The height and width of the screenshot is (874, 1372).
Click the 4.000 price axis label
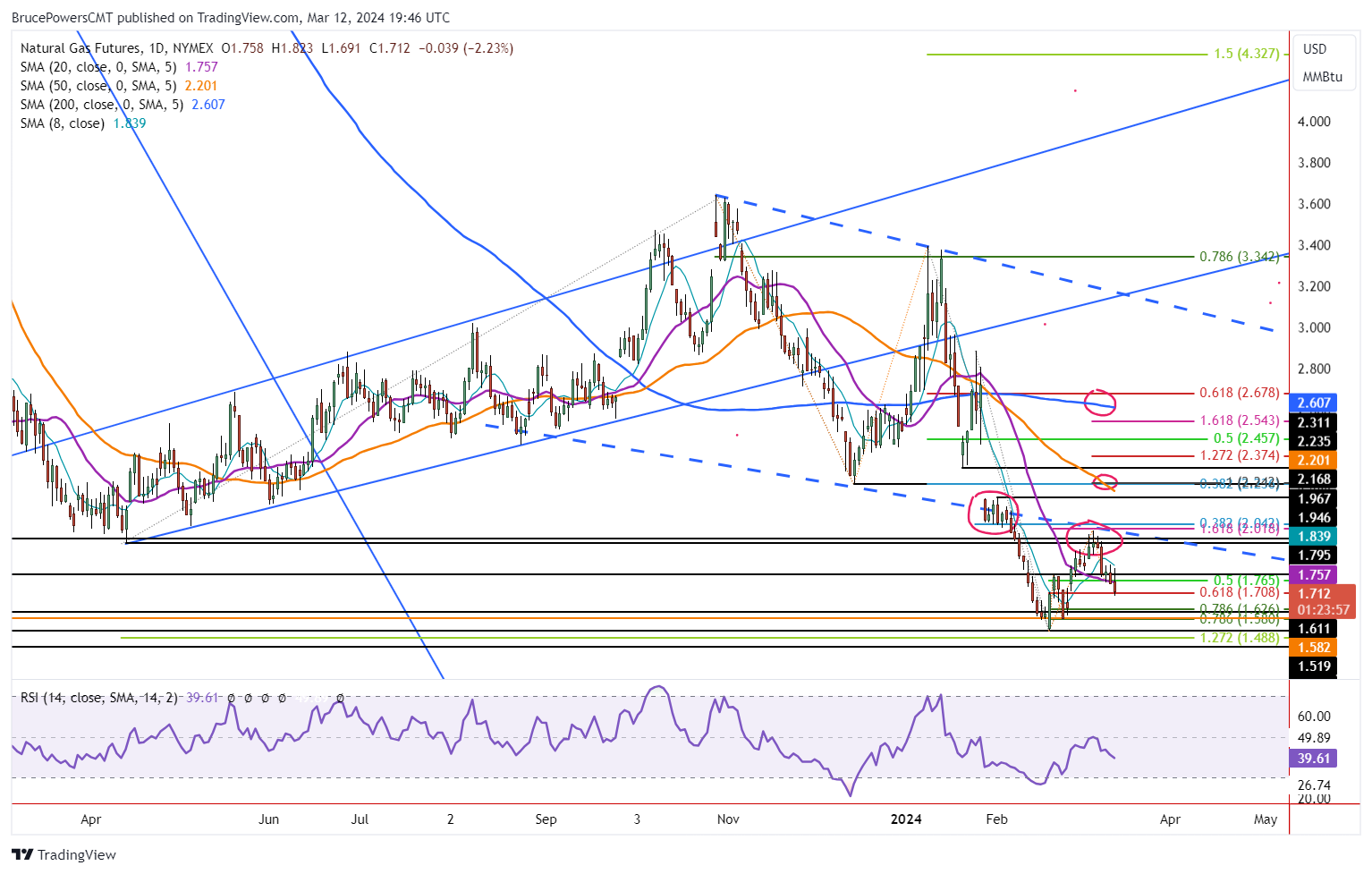1314,122
